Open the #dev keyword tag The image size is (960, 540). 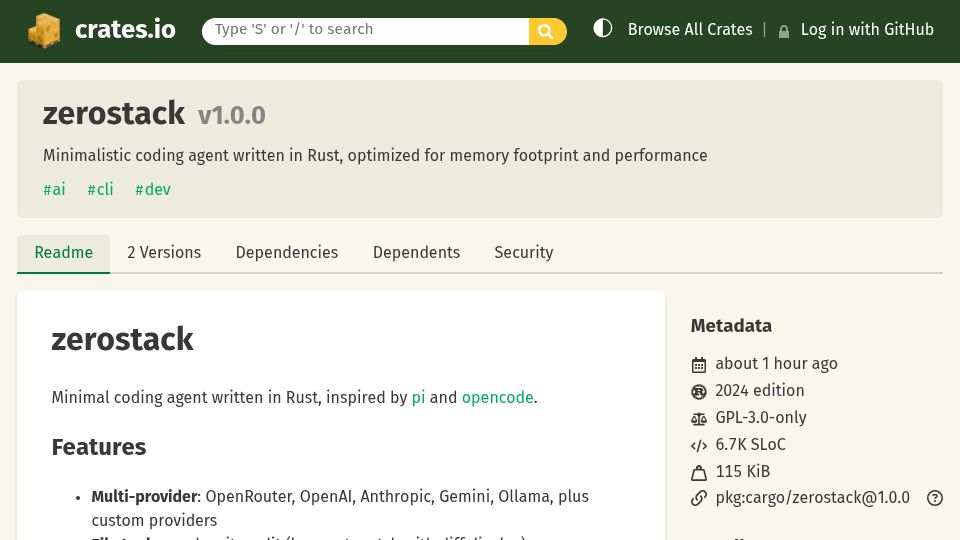[153, 189]
